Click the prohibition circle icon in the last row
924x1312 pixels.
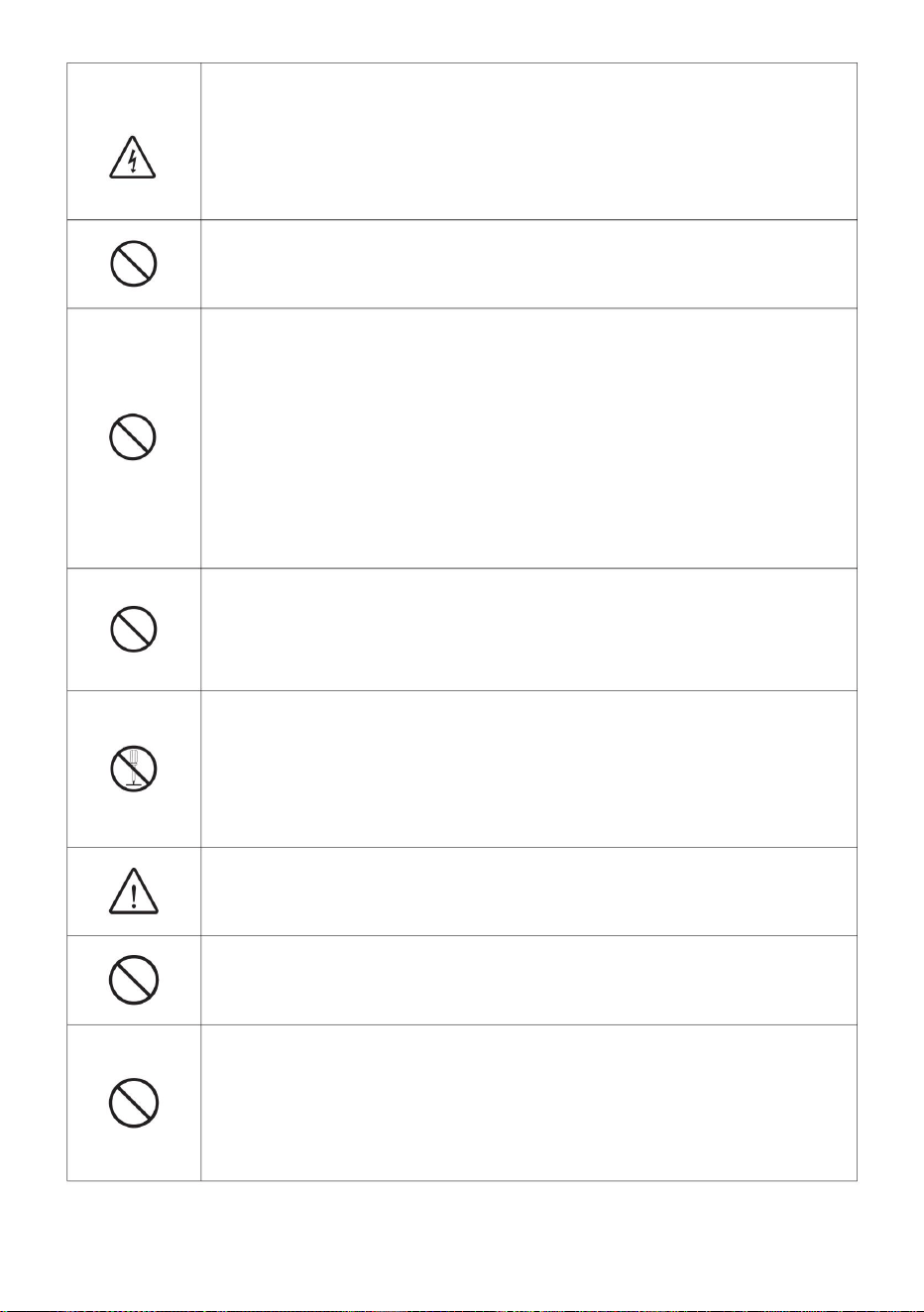133,1102
